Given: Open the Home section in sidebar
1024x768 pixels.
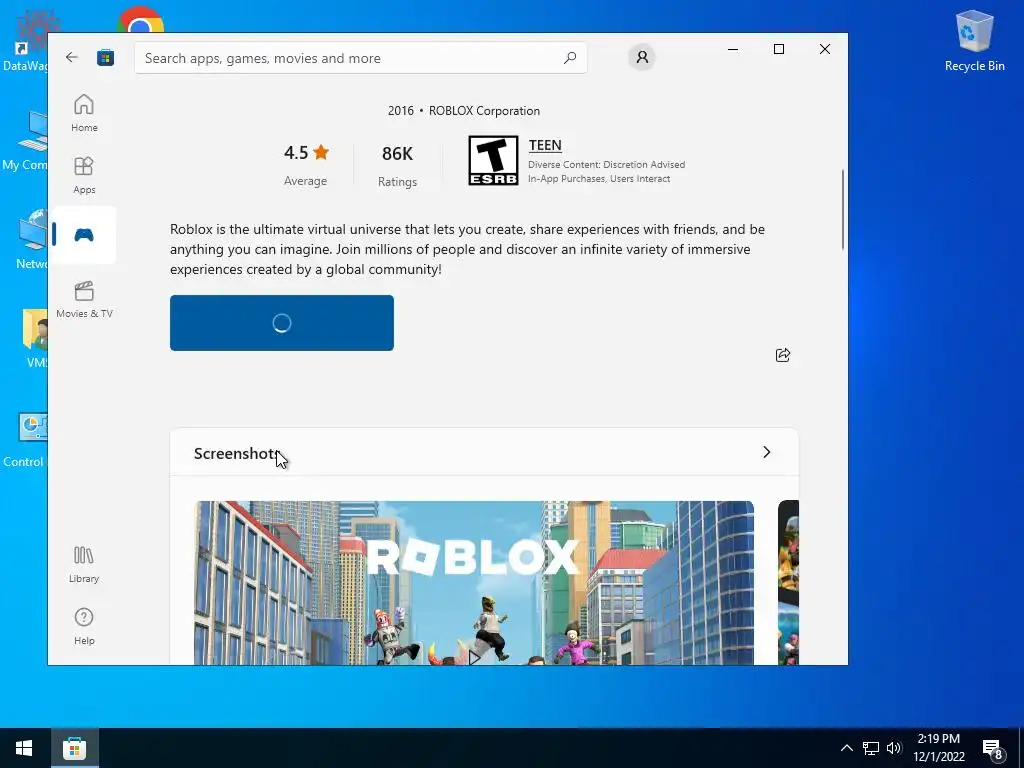Looking at the screenshot, I should tap(84, 114).
